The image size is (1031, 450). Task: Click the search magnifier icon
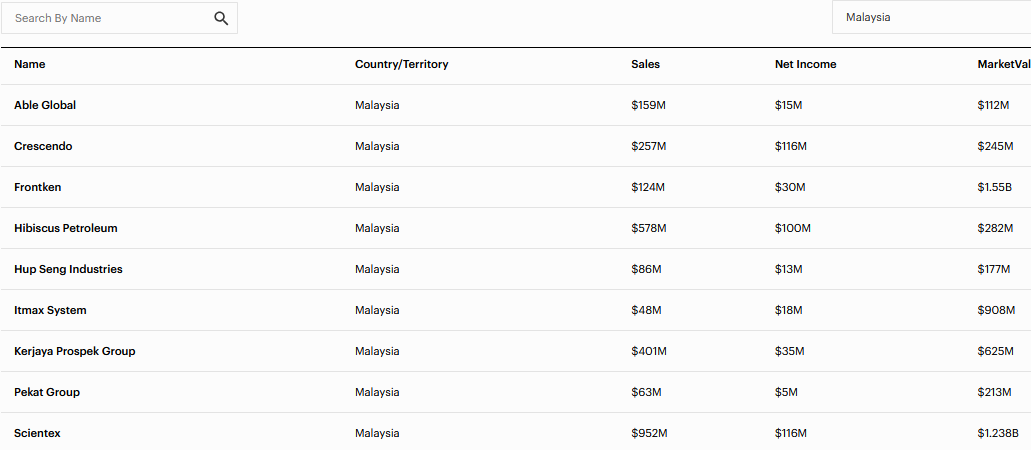point(221,18)
